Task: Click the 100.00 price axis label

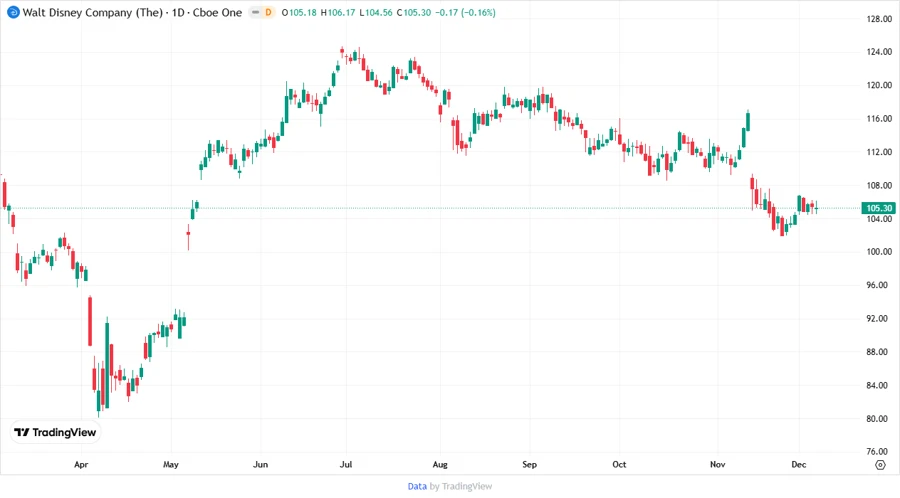Action: pyautogui.click(x=879, y=252)
